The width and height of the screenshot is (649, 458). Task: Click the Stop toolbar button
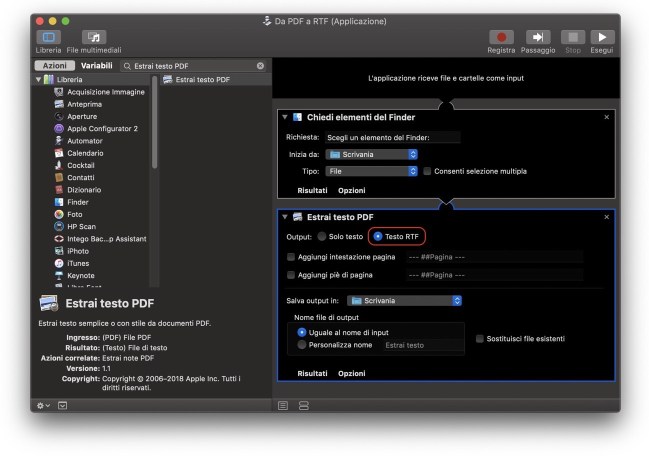573,37
